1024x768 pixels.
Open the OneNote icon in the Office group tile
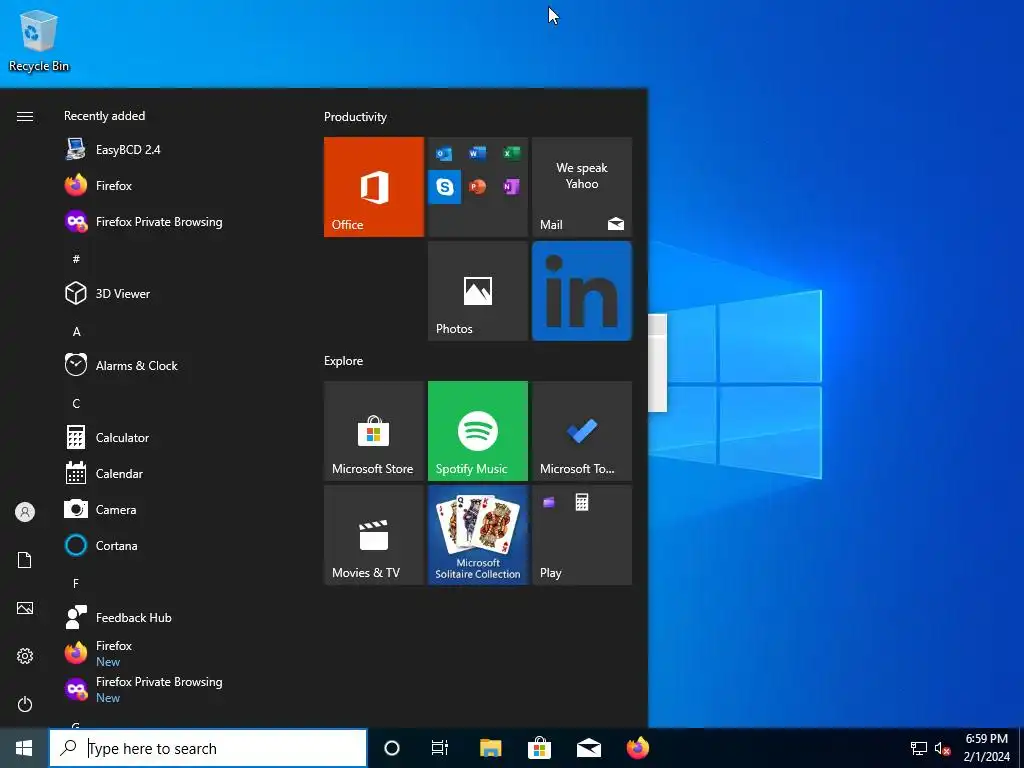(x=511, y=187)
